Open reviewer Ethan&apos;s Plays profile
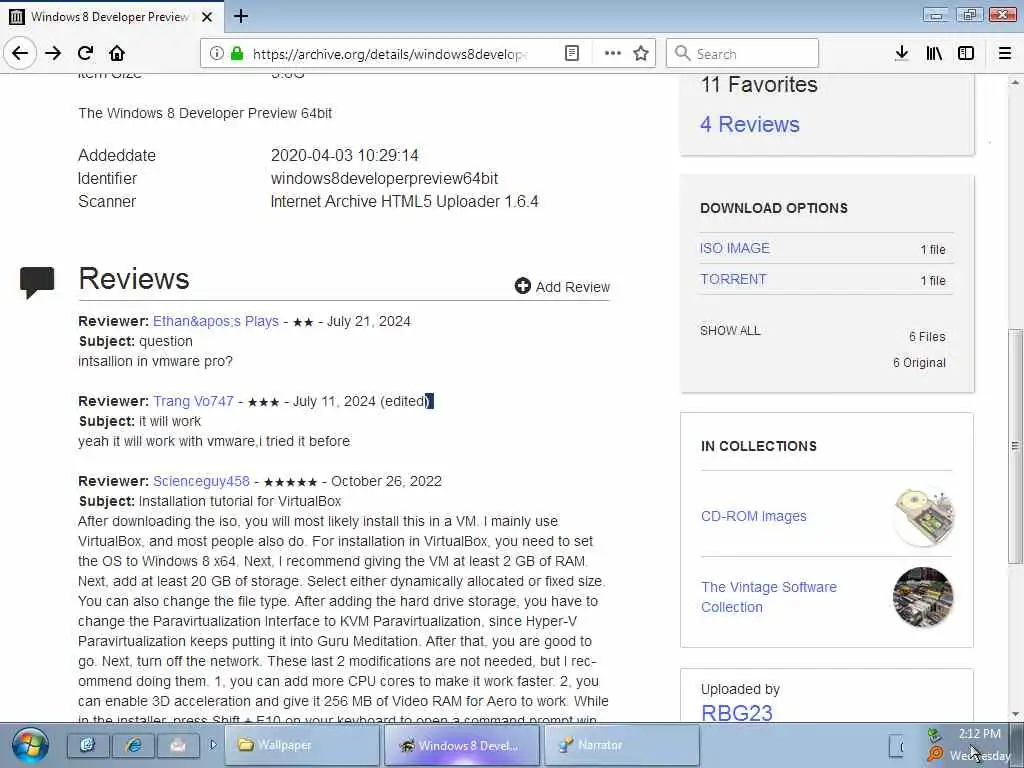Viewport: 1024px width, 768px height. 216,321
